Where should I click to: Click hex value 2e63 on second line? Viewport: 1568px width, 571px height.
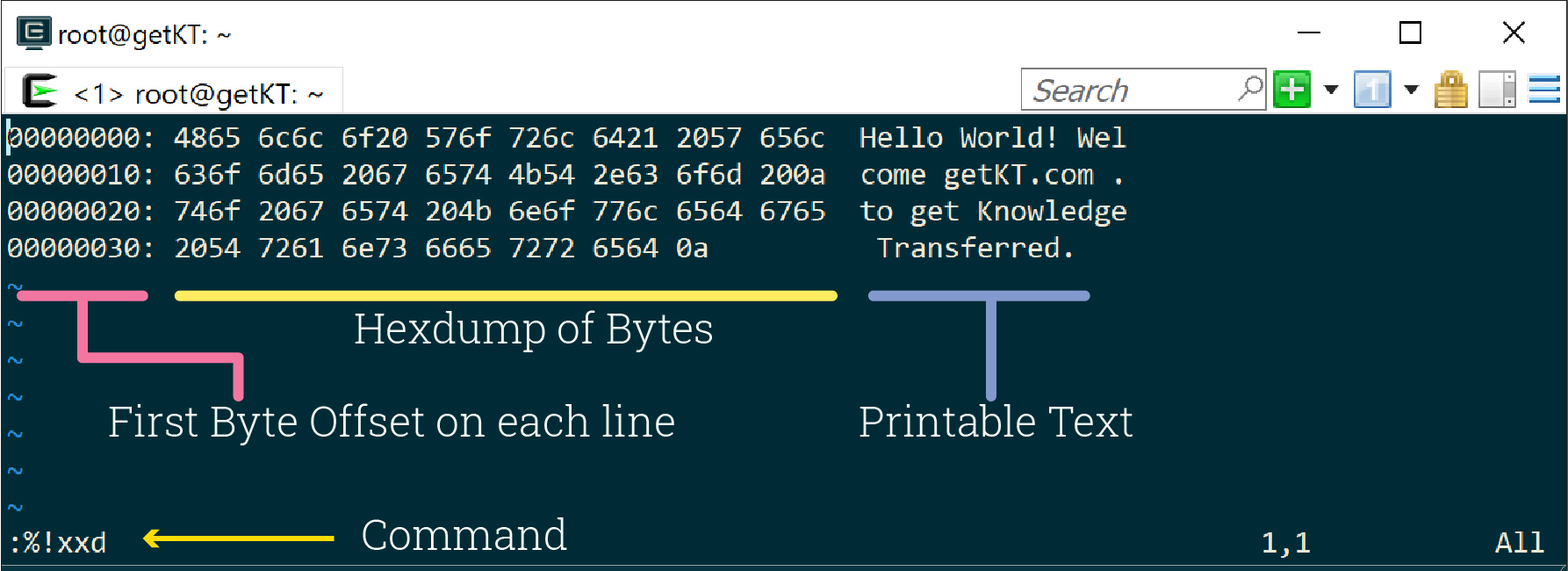coord(626,175)
